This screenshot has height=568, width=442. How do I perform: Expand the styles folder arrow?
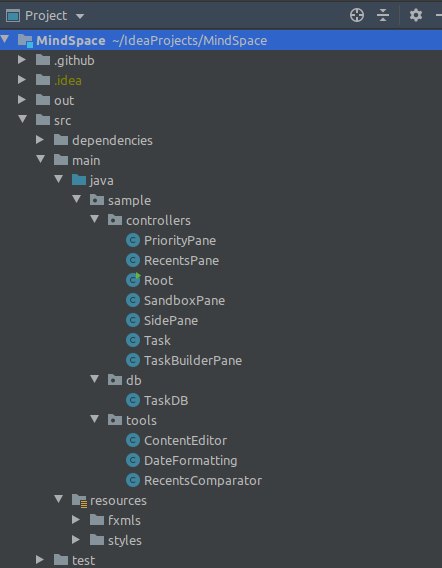point(76,540)
